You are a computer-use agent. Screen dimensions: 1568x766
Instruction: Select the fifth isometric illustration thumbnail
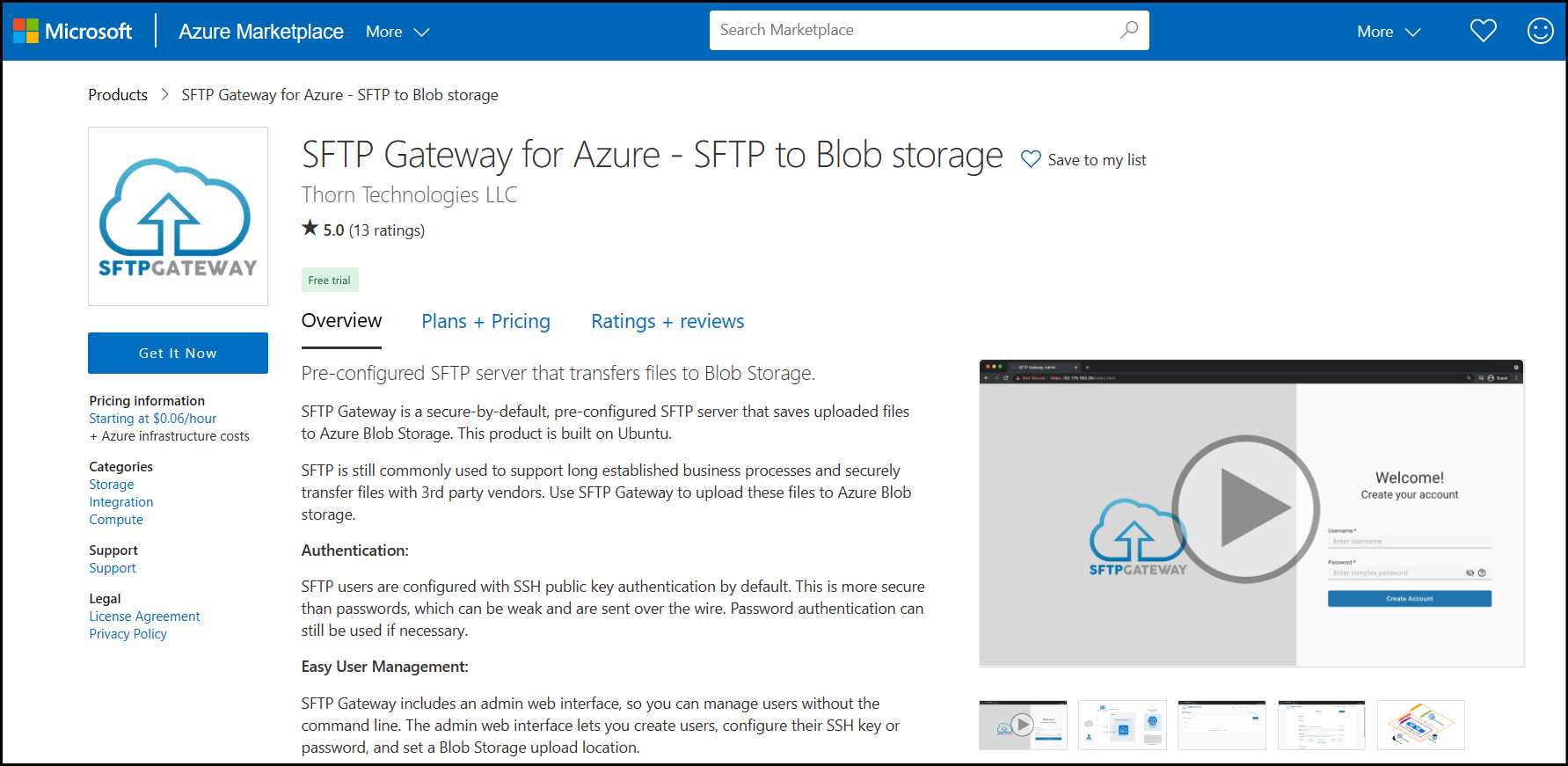coord(1421,725)
